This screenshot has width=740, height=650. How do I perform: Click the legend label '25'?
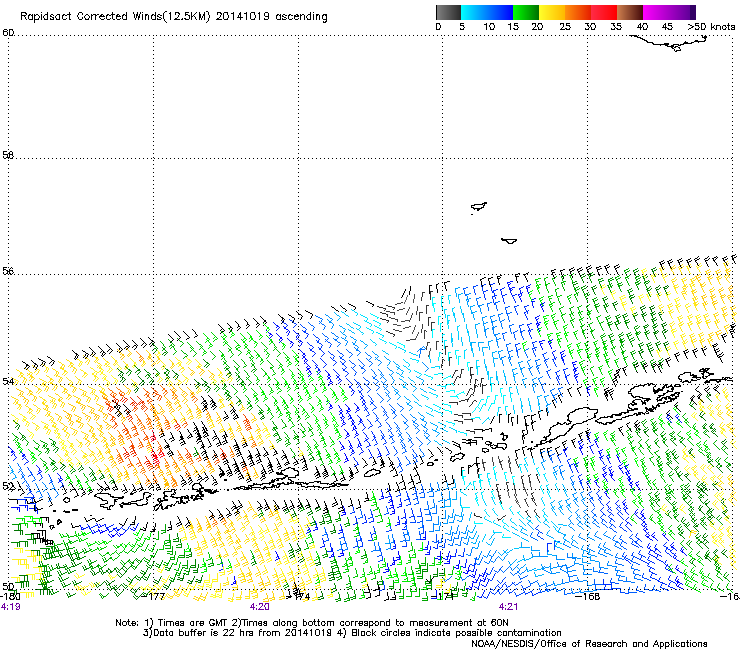point(564,27)
